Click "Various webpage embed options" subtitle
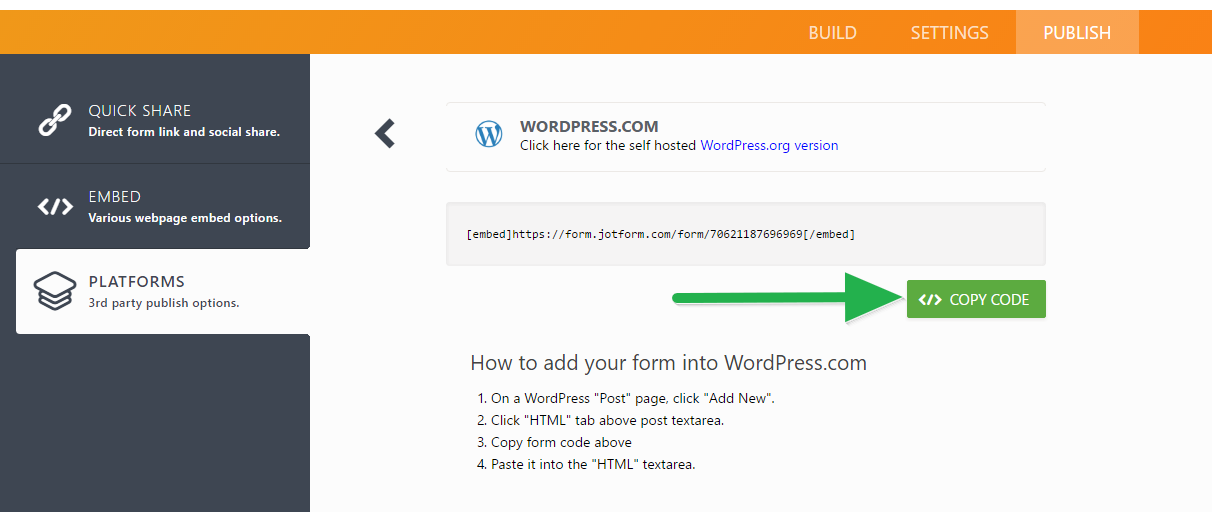The height and width of the screenshot is (512, 1212). (185, 218)
